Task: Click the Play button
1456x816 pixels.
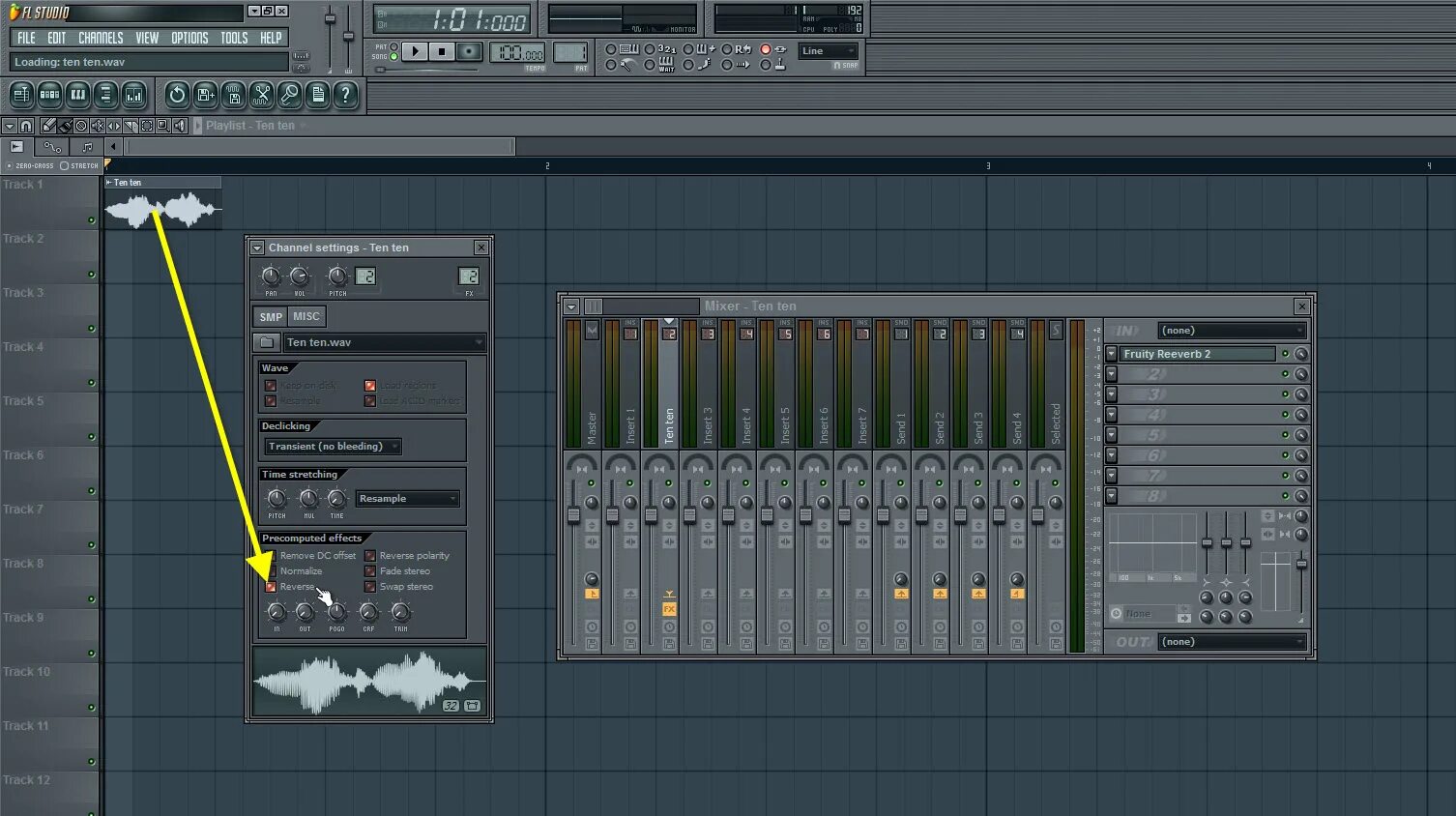Action: click(415, 51)
